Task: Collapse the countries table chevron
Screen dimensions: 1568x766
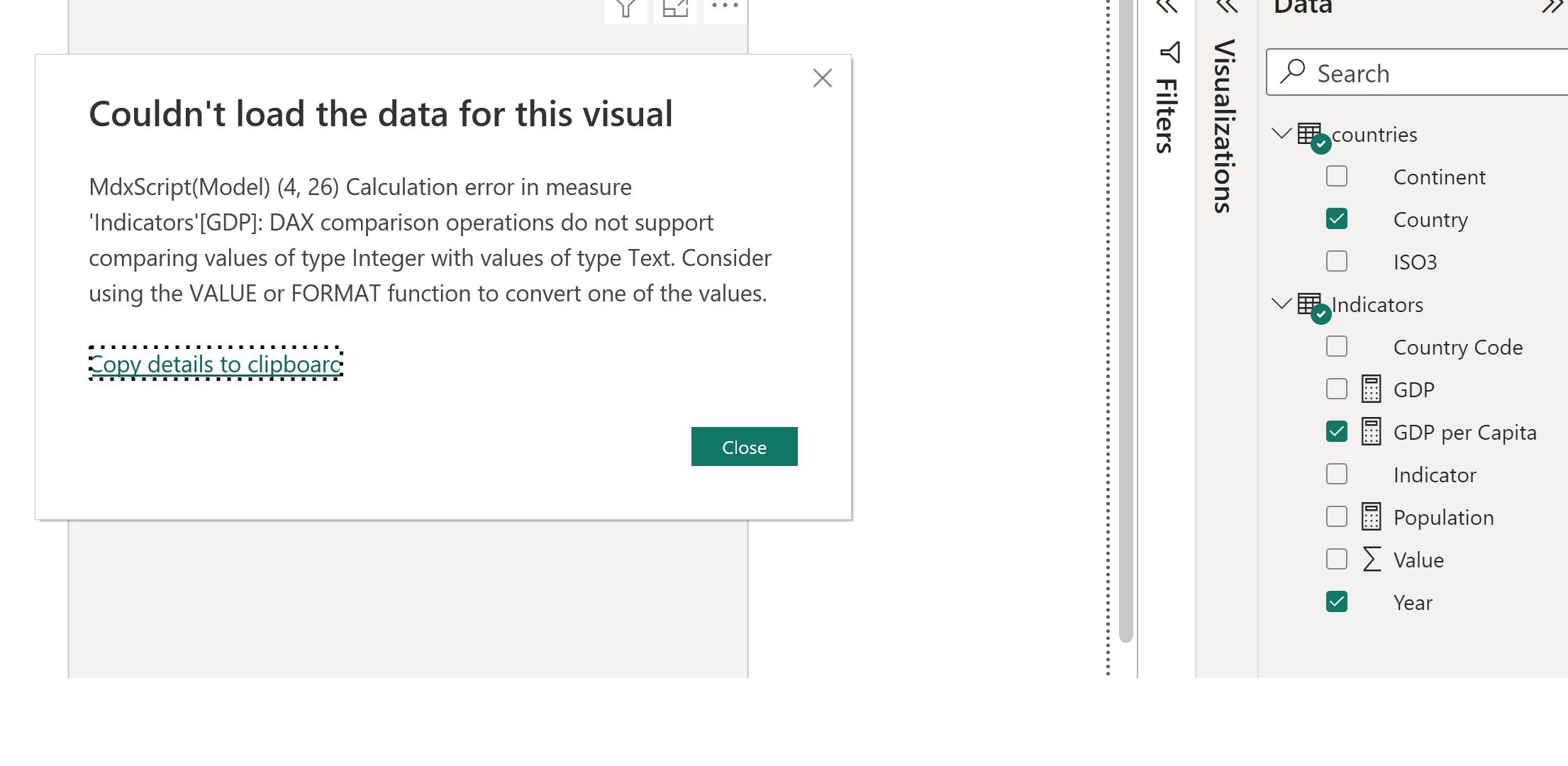Action: (1281, 133)
